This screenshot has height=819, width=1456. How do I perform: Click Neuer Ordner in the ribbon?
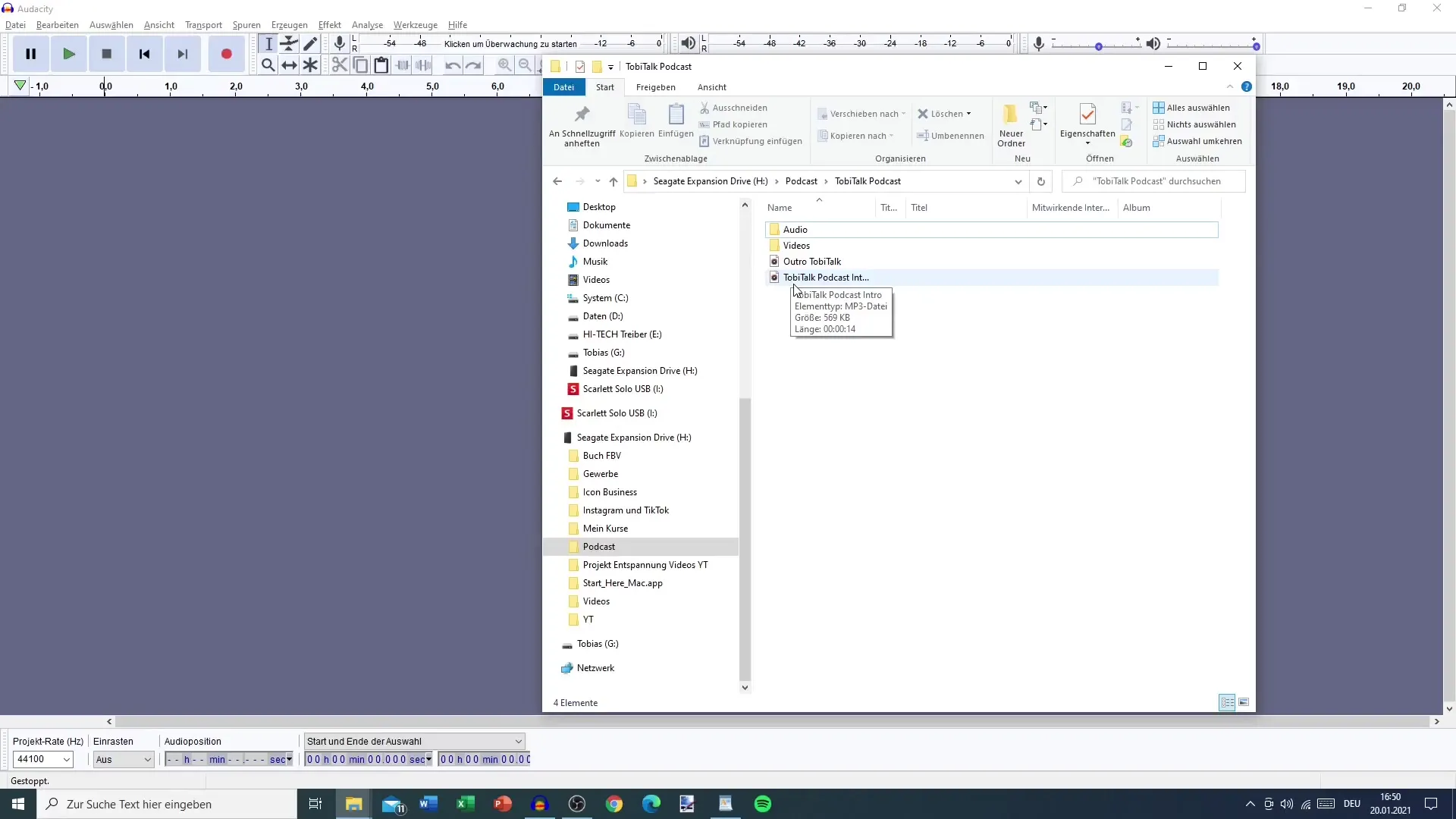click(1011, 126)
